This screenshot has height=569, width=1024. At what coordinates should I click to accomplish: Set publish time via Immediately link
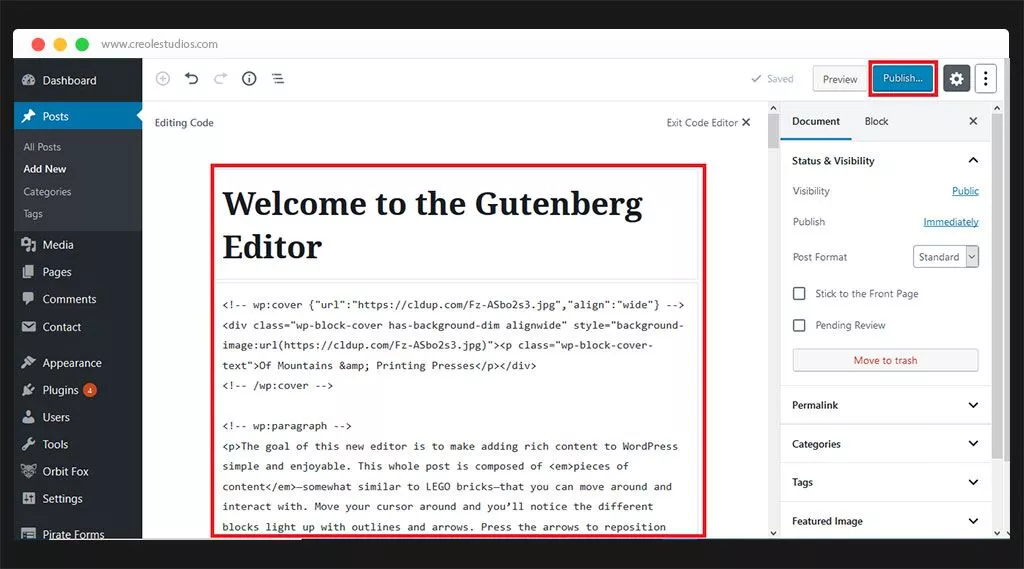coord(950,222)
